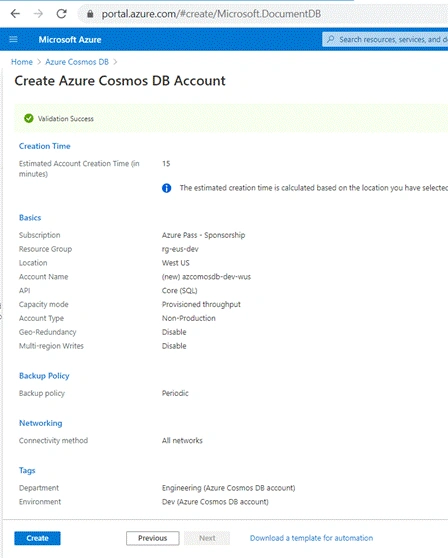The width and height of the screenshot is (448, 558).
Task: Open the Basics section heading
Action: (x=30, y=217)
